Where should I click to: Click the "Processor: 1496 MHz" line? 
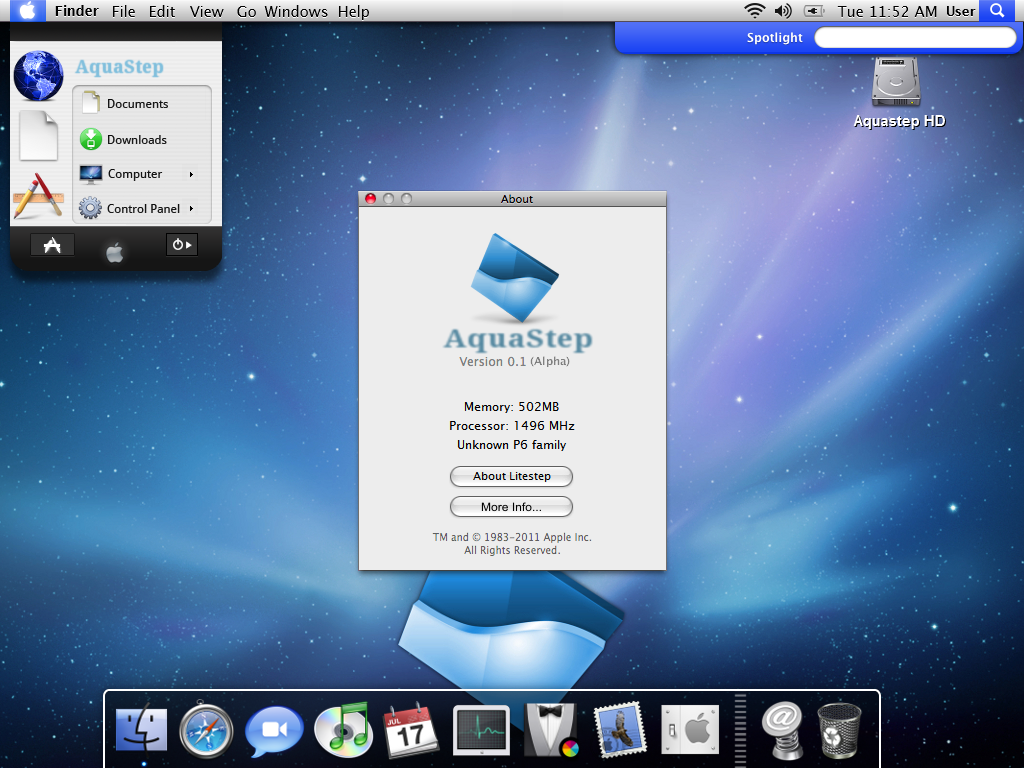511,426
